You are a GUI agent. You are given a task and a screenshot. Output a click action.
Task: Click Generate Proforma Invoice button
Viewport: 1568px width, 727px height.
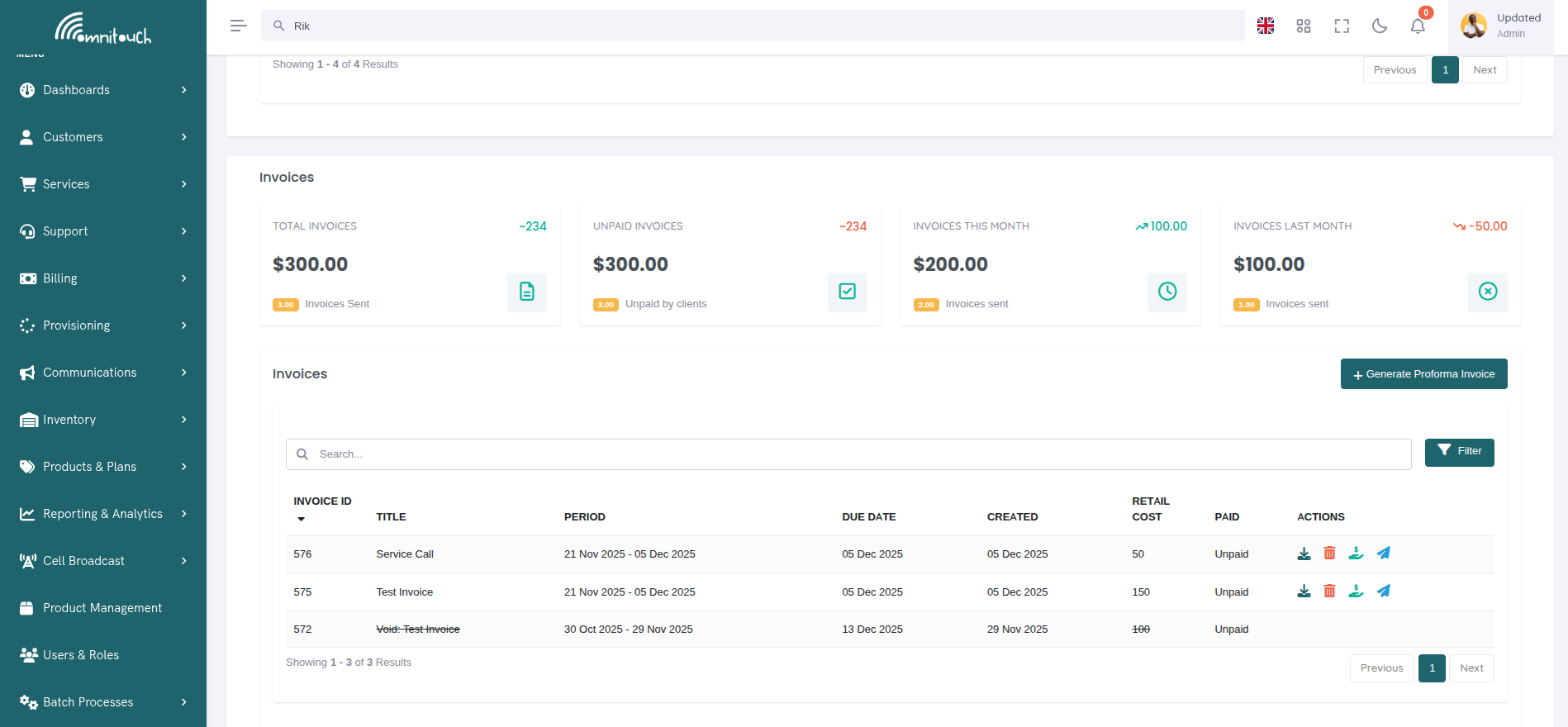1423,374
